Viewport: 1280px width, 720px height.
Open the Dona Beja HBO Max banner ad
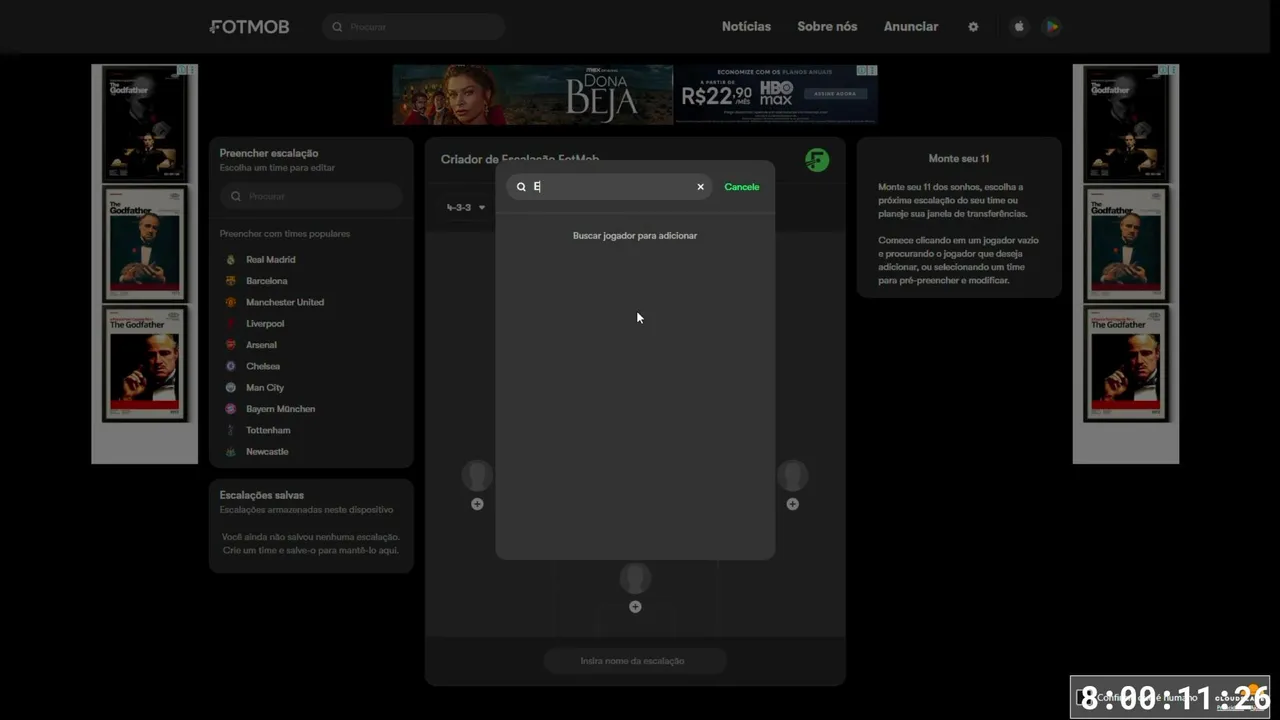point(635,95)
